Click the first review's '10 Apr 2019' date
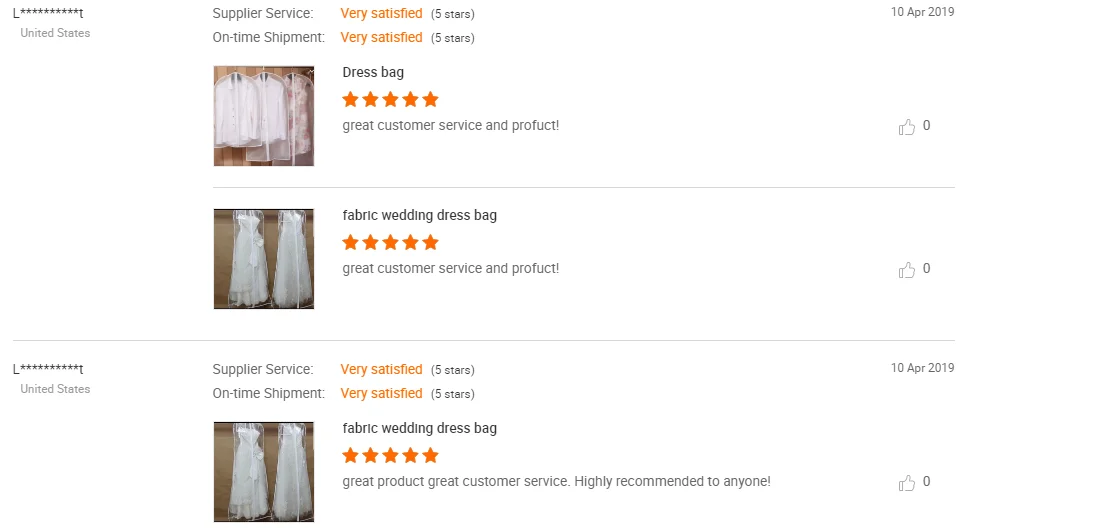1110x528 pixels. [x=922, y=12]
